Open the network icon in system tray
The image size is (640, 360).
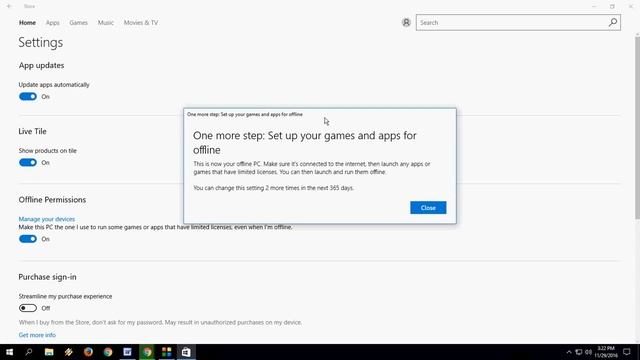click(578, 352)
